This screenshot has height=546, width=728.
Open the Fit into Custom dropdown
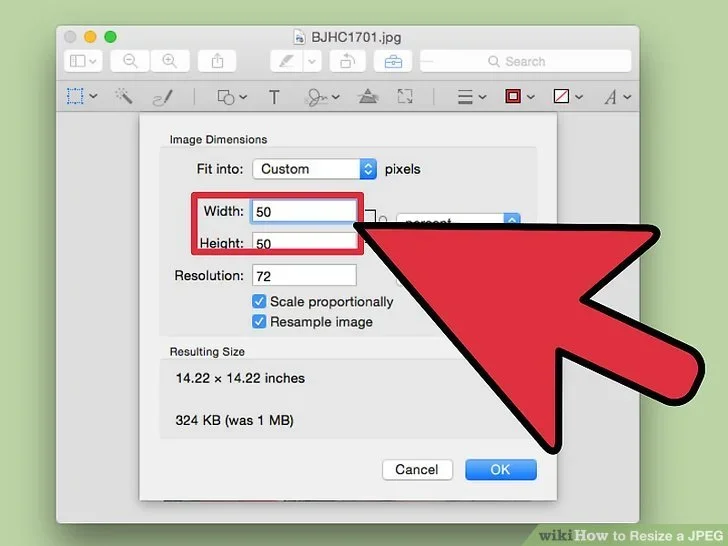[314, 169]
